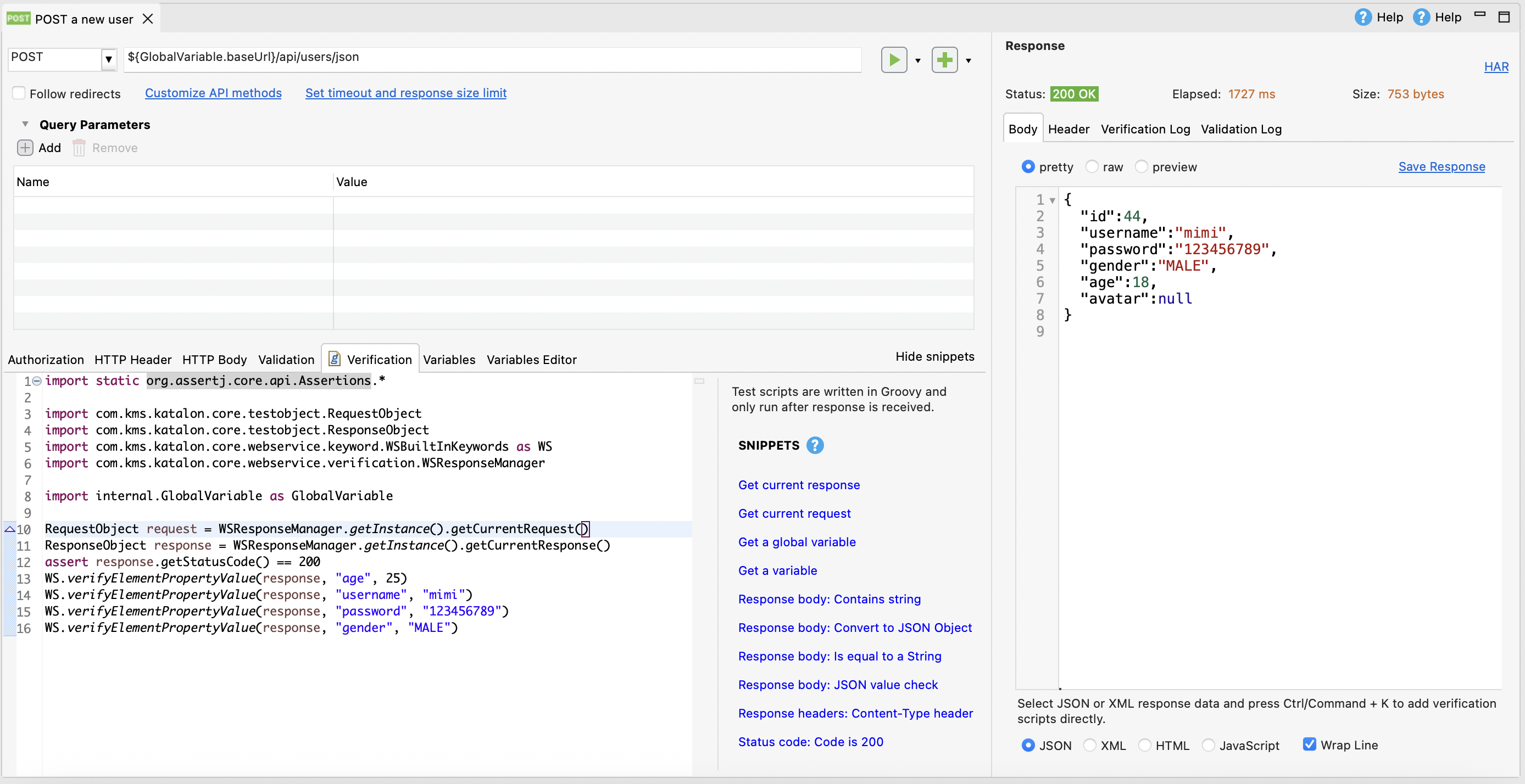Select the JSON format radio button
Image resolution: width=1525 pixels, height=784 pixels.
click(1028, 745)
